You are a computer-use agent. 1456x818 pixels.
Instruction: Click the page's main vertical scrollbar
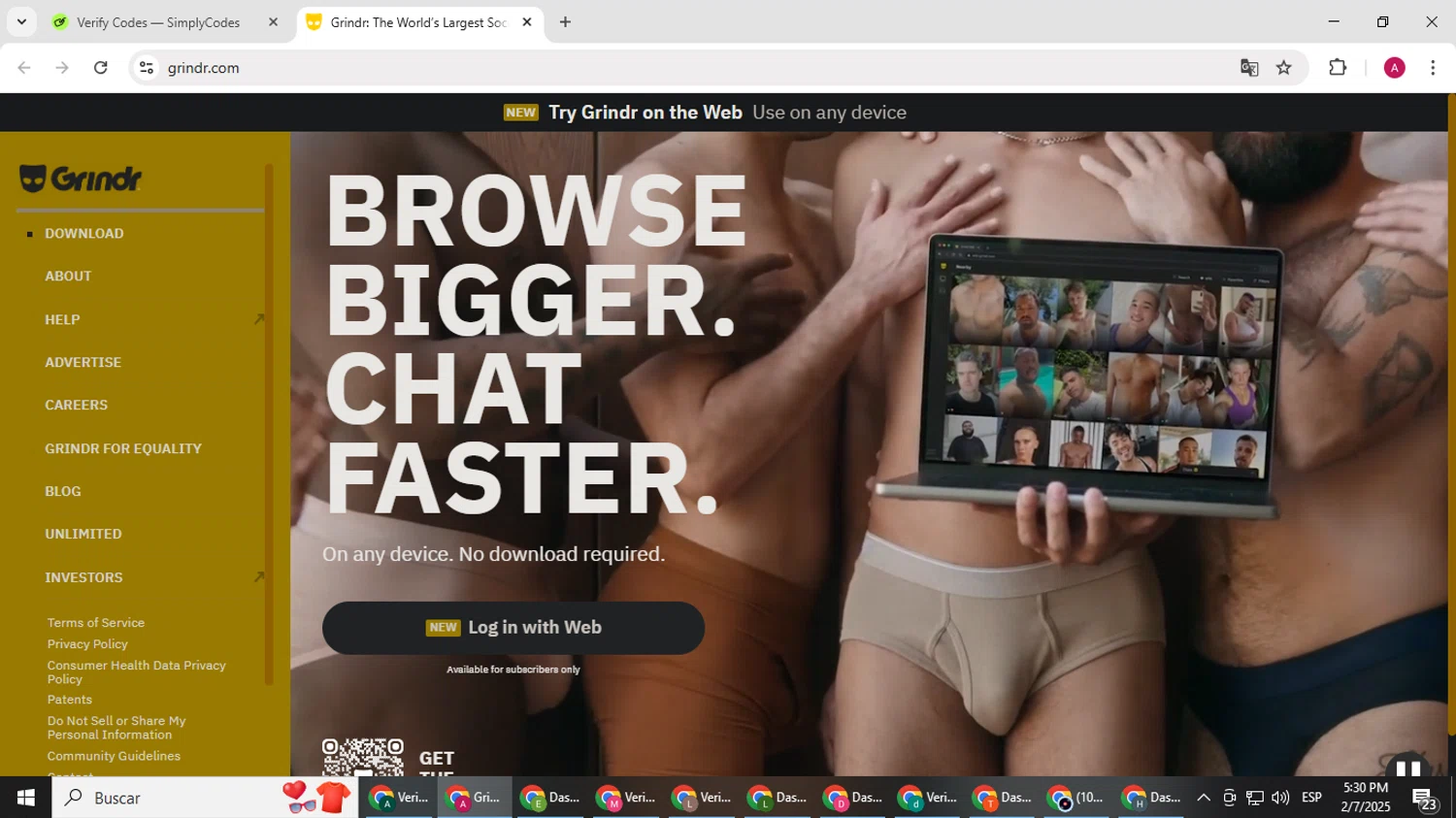click(1451, 414)
